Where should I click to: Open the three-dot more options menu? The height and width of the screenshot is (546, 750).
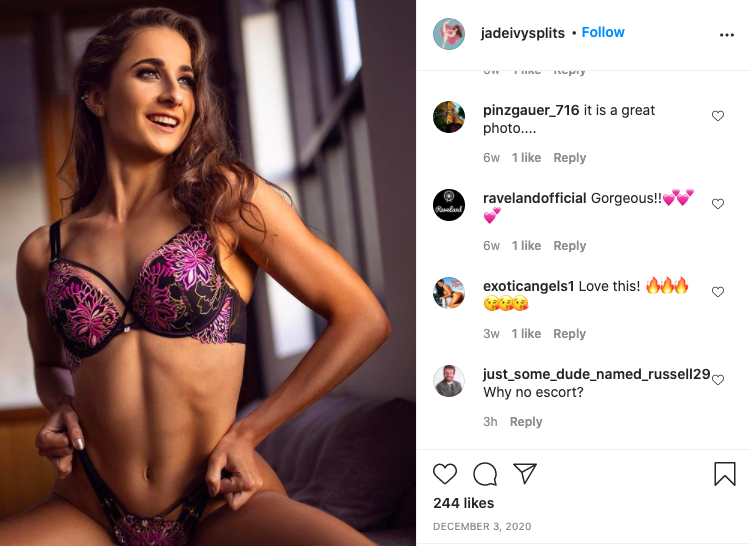click(727, 35)
